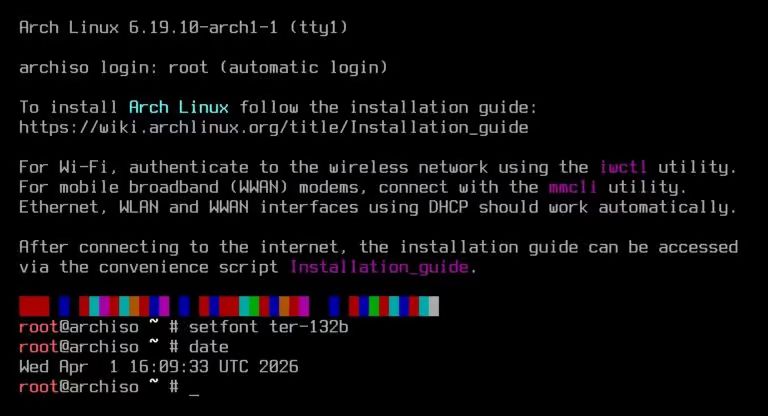The image size is (768, 416).
Task: Click the kernel version 6.19.10-arch1-1 text
Action: pyautogui.click(x=203, y=27)
